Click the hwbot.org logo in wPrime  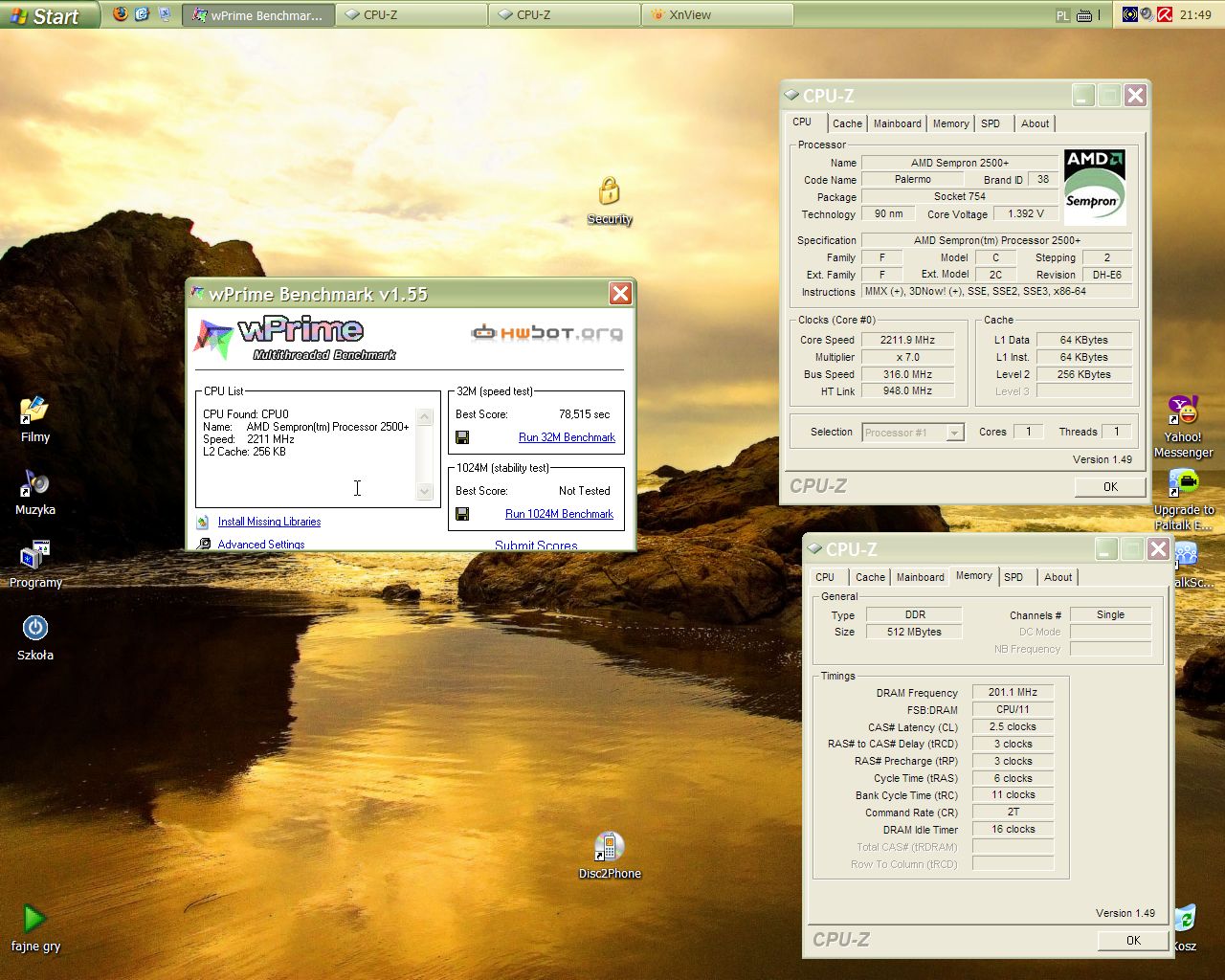tap(546, 333)
